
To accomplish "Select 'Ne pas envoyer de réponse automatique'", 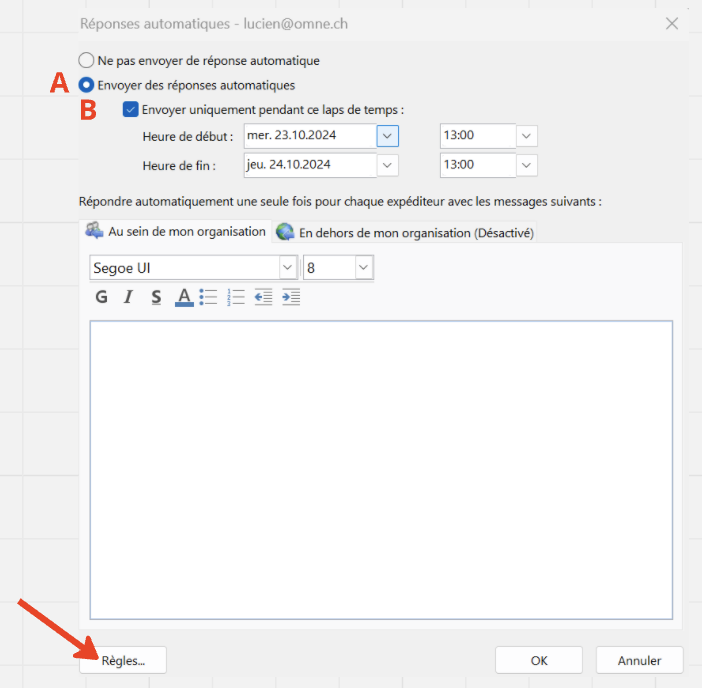I will (x=87, y=61).
